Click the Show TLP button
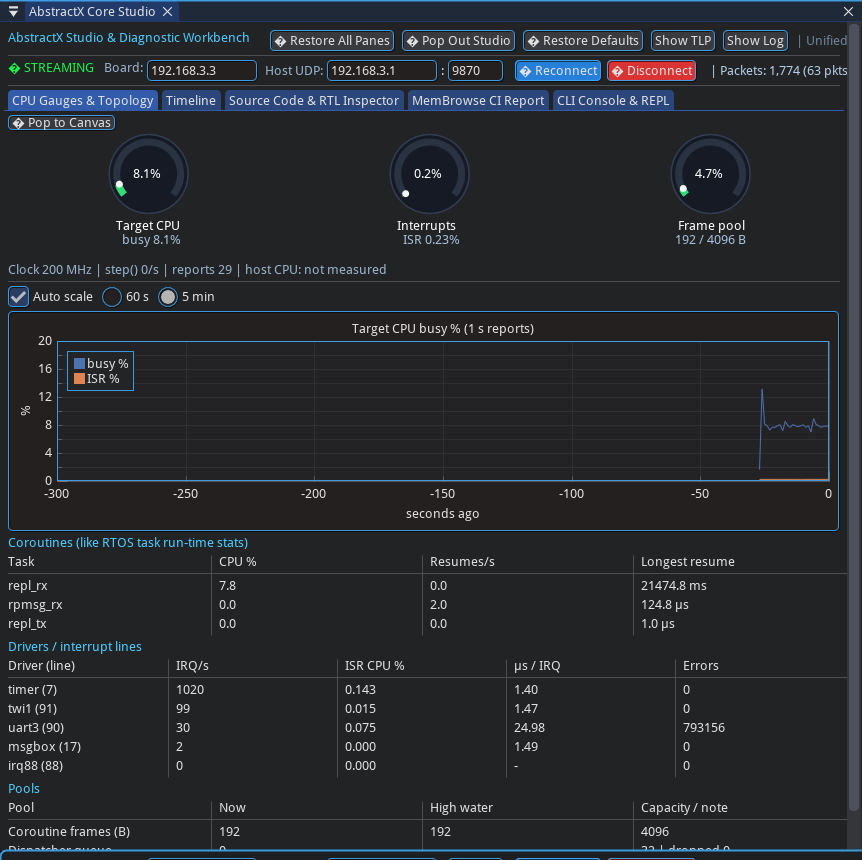The width and height of the screenshot is (862, 860). tap(683, 41)
